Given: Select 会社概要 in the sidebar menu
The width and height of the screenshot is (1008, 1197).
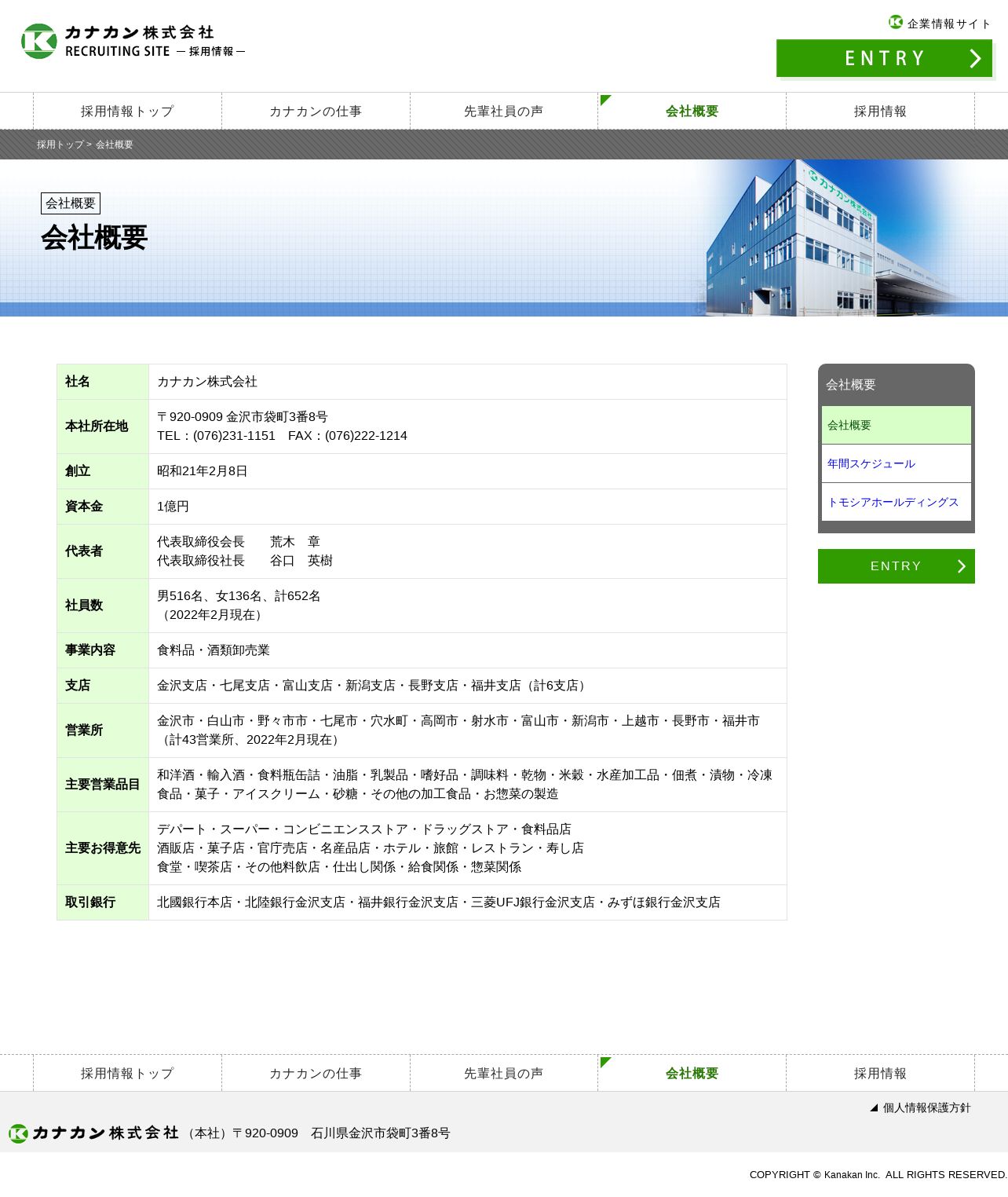Looking at the screenshot, I should click(x=897, y=425).
